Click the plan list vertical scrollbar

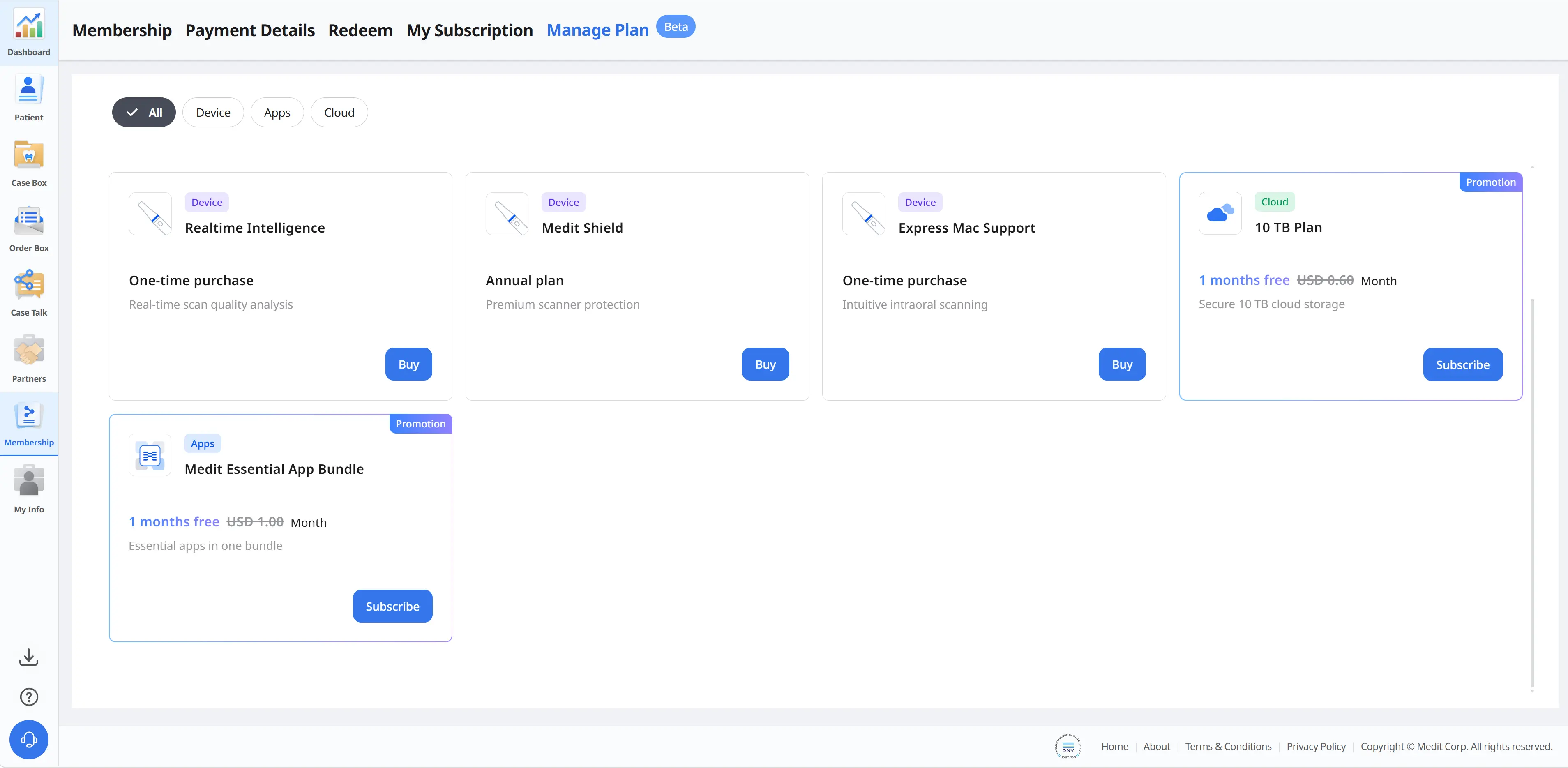[x=1532, y=493]
